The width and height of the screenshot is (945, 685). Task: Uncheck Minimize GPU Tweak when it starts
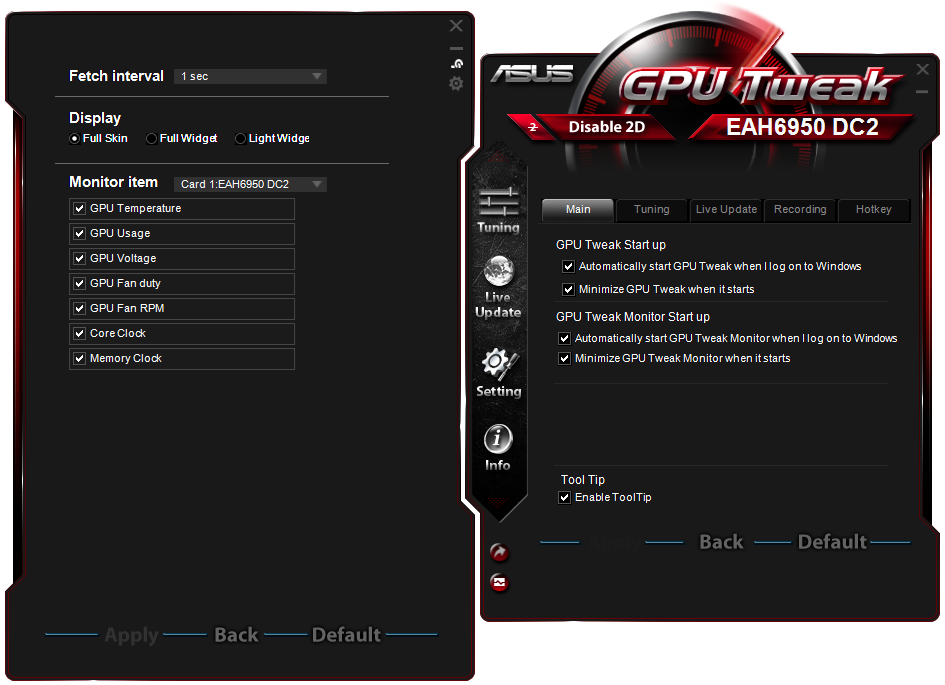[x=568, y=290]
